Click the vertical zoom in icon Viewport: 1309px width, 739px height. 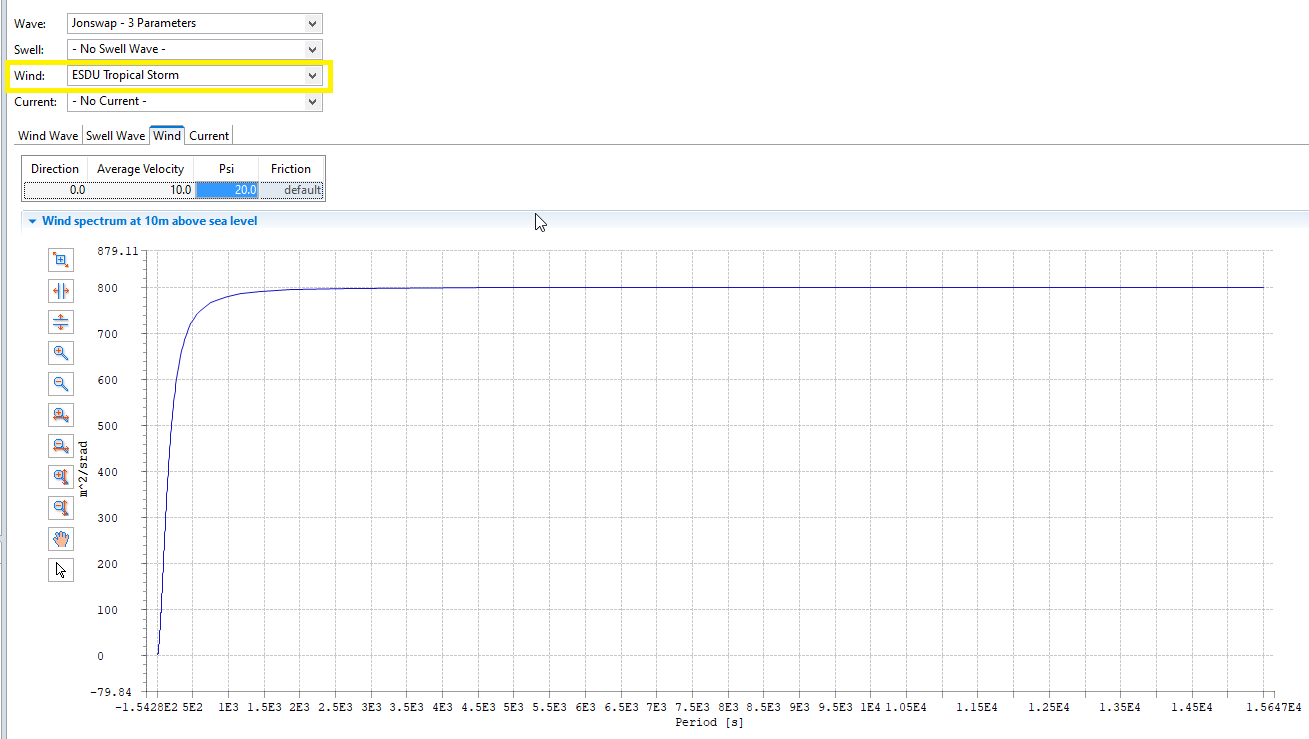point(61,477)
